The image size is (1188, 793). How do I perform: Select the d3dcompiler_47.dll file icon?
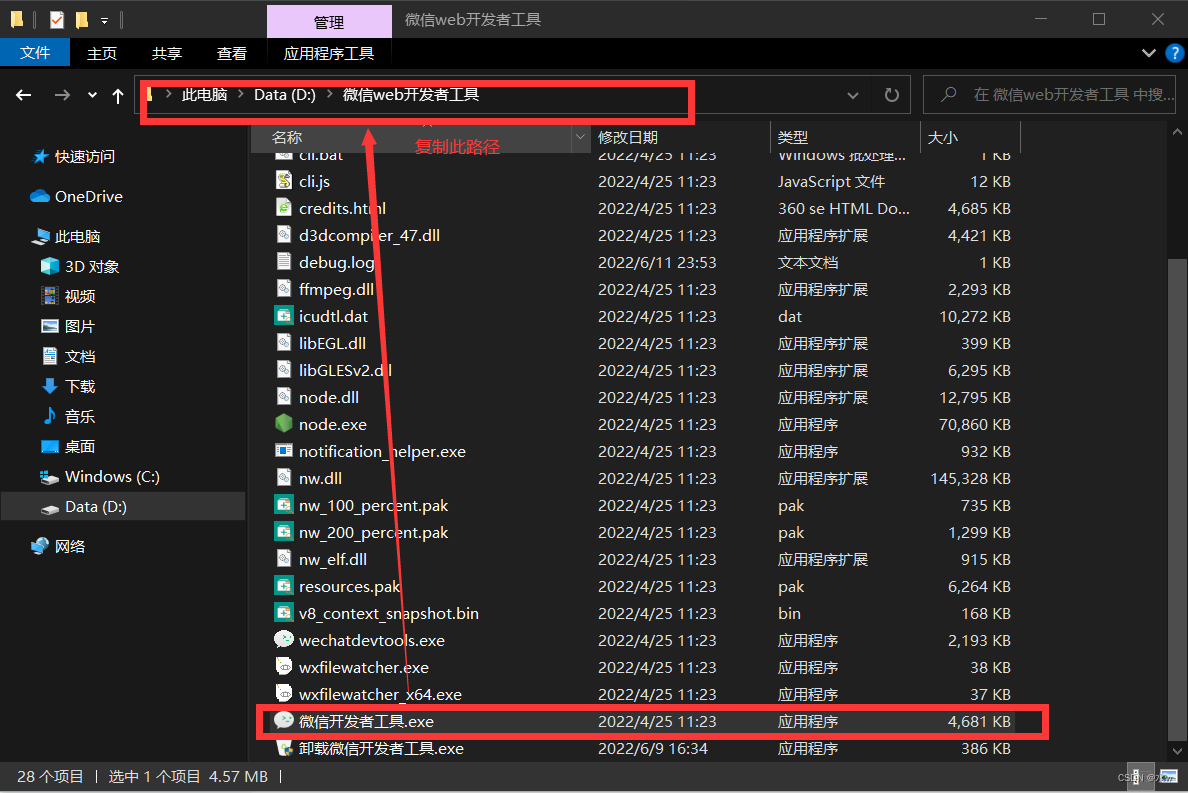284,235
